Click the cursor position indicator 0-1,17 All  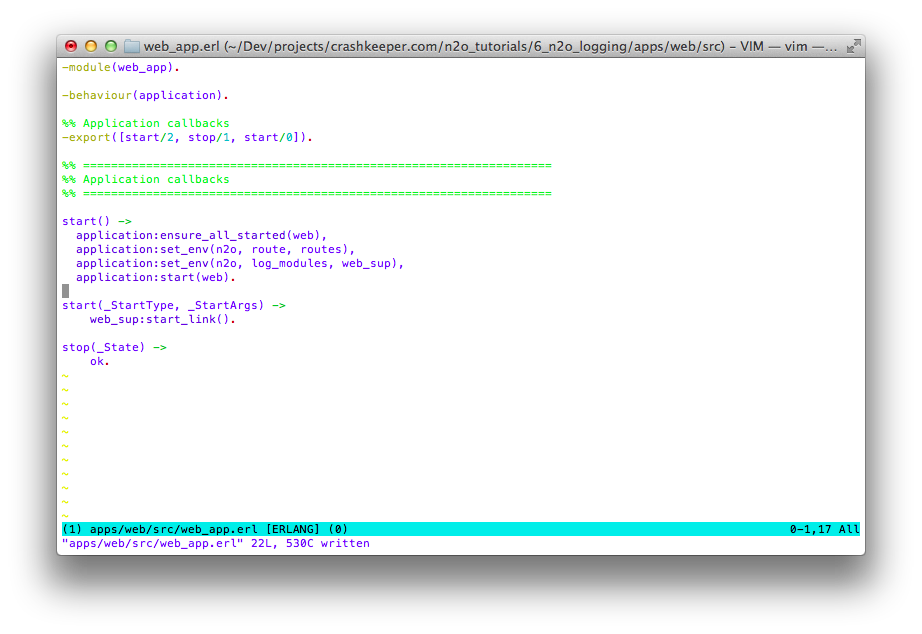tap(823, 529)
